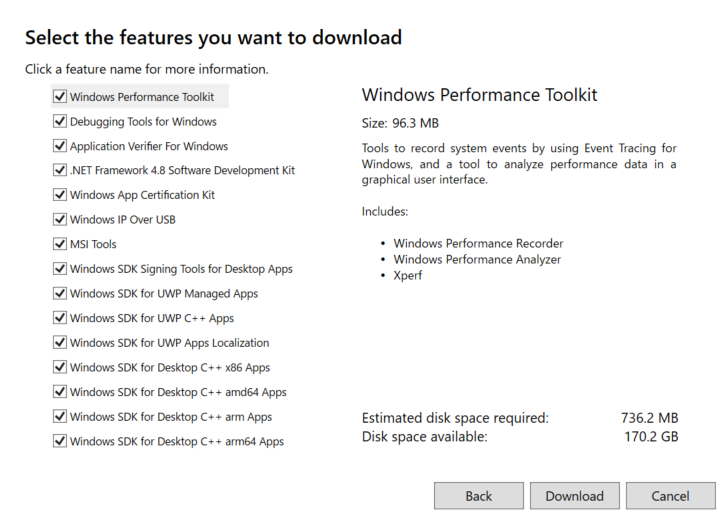Uncheck Windows SDK for UWP Managed Apps
717x514 pixels.
60,294
